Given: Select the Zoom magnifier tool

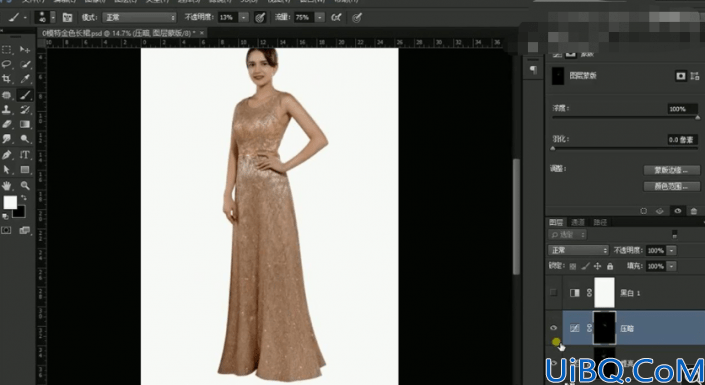Looking at the screenshot, I should click(x=25, y=185).
